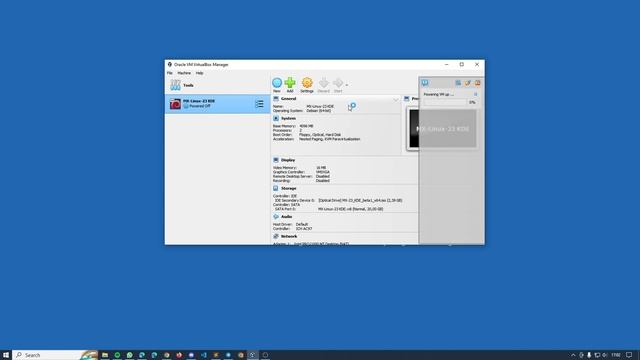Click the MX Linux machine OS icon

point(175,104)
